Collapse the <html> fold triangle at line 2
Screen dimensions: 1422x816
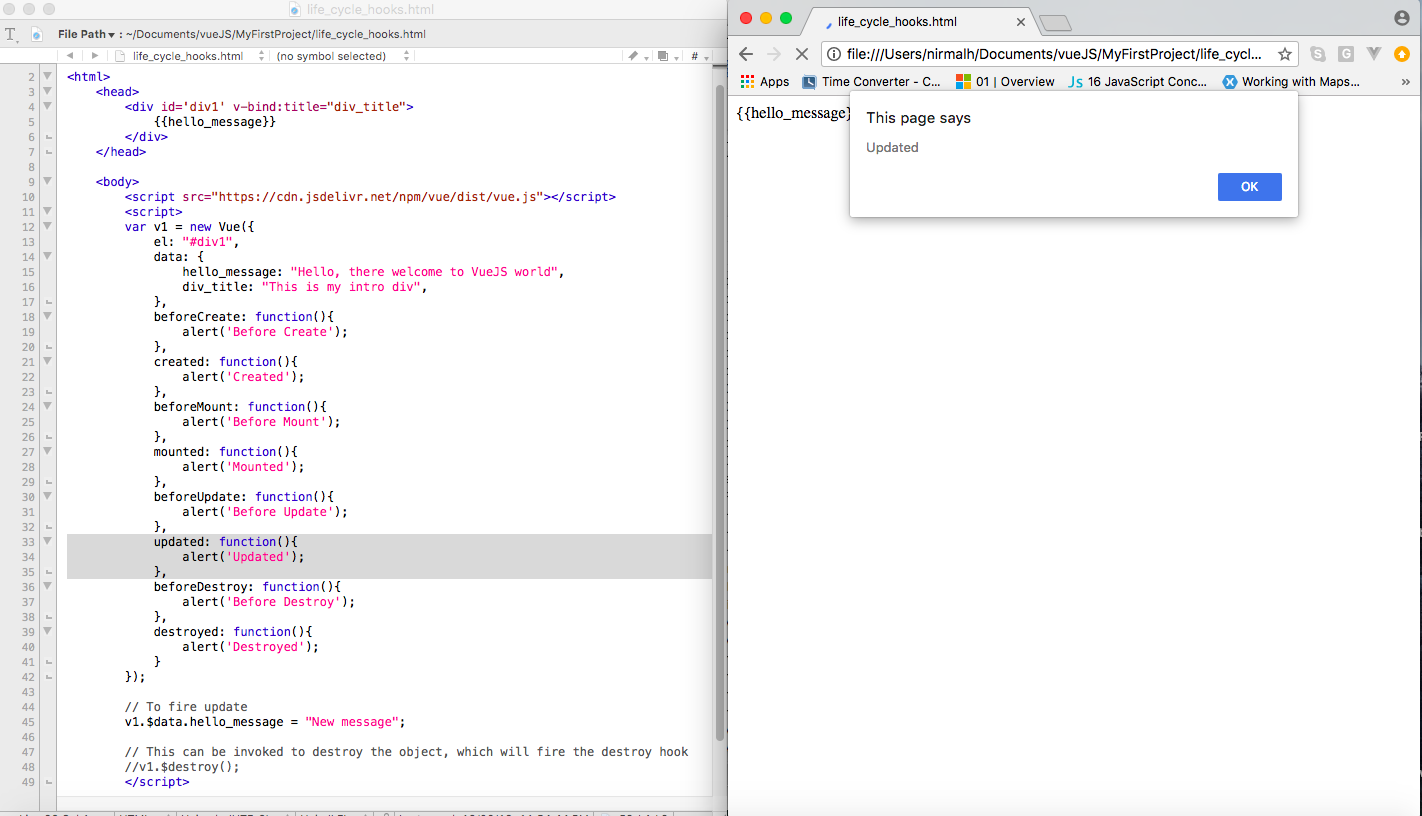tap(47, 76)
